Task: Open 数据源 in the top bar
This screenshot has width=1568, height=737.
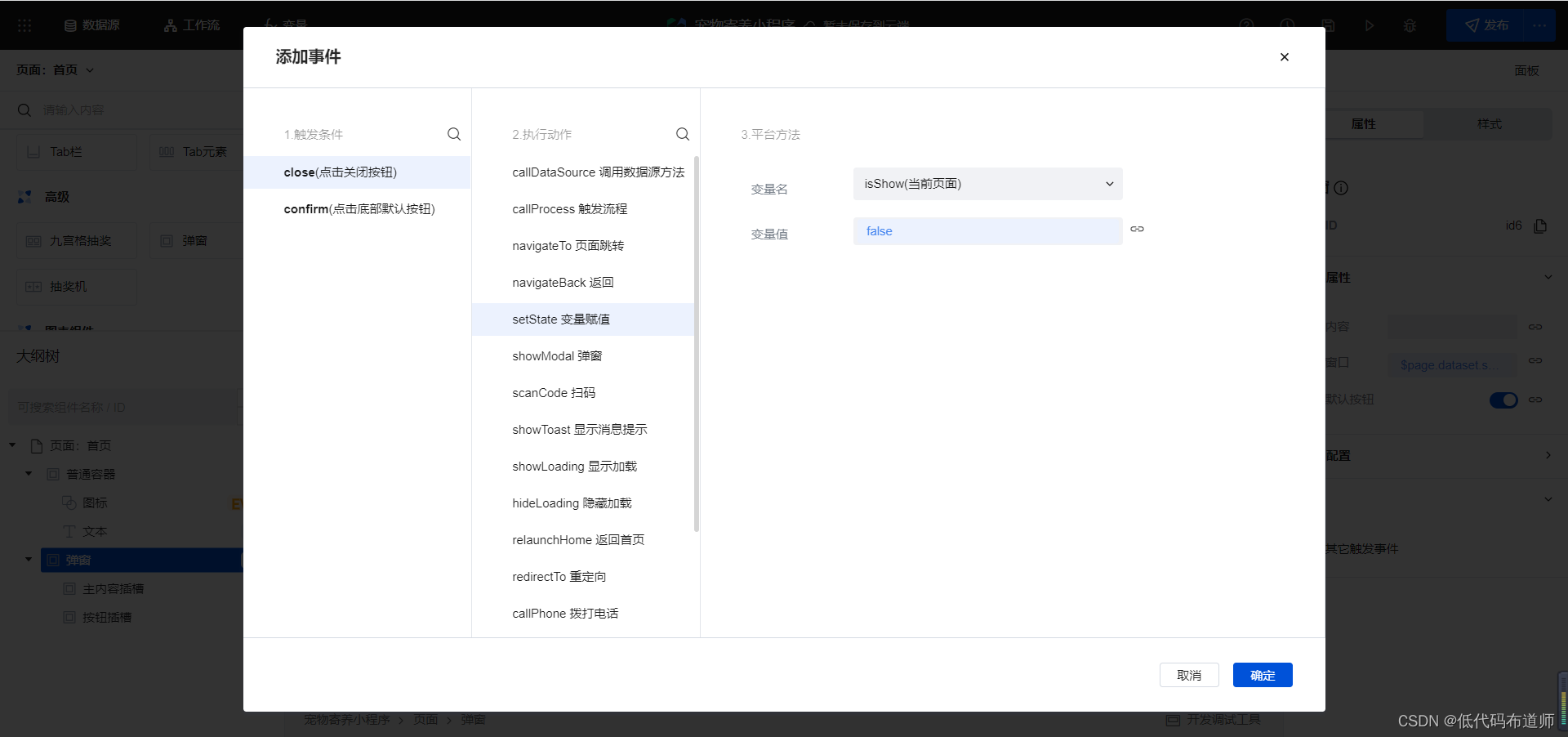Action: coord(92,25)
